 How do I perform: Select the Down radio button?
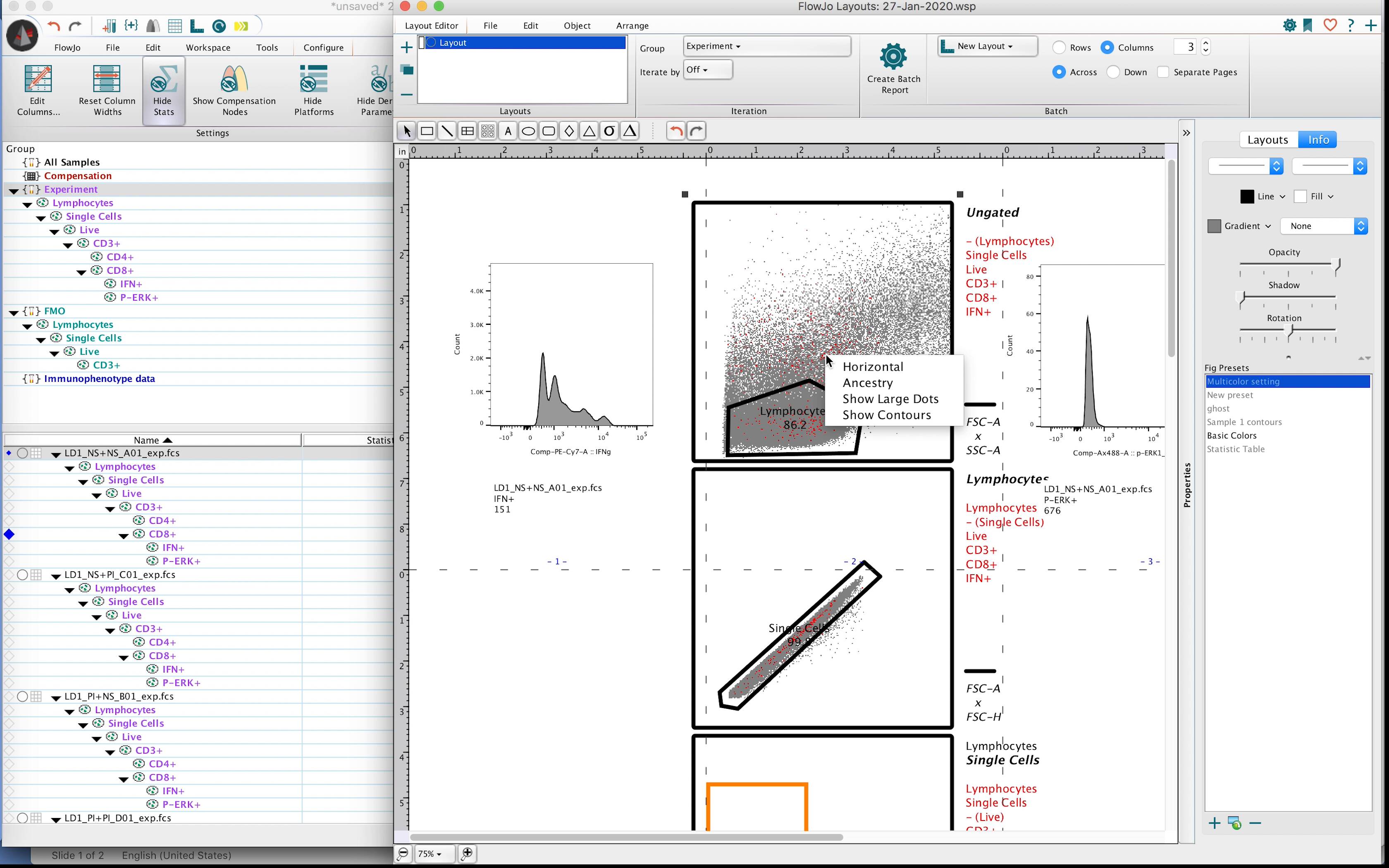pos(1113,72)
